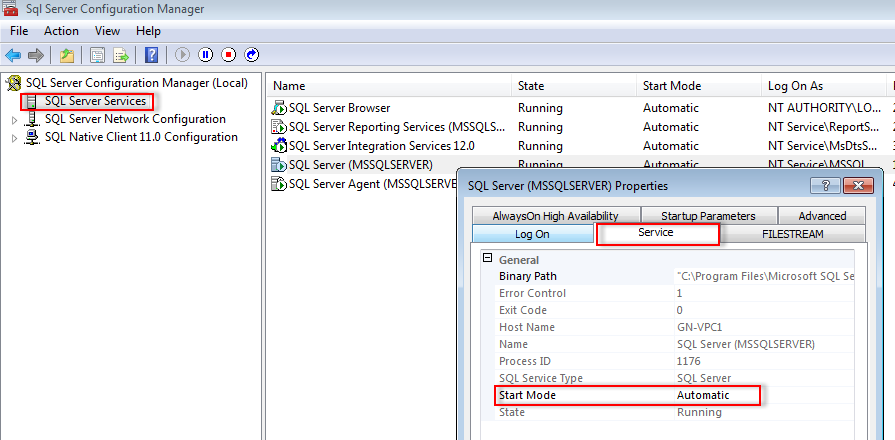Click NT Service\ReportS... log on cell

click(x=823, y=127)
